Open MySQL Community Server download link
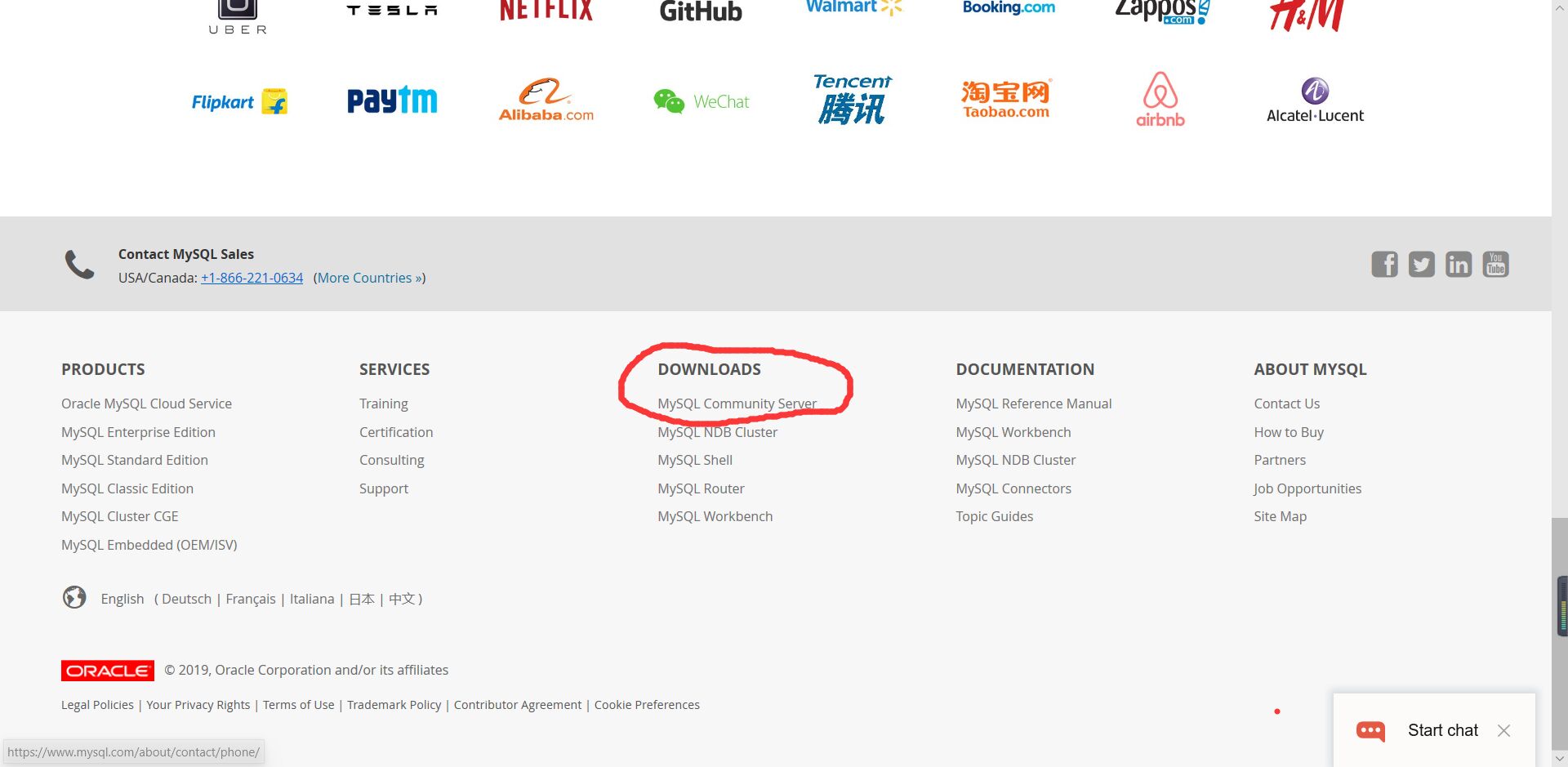1568x767 pixels. [737, 404]
